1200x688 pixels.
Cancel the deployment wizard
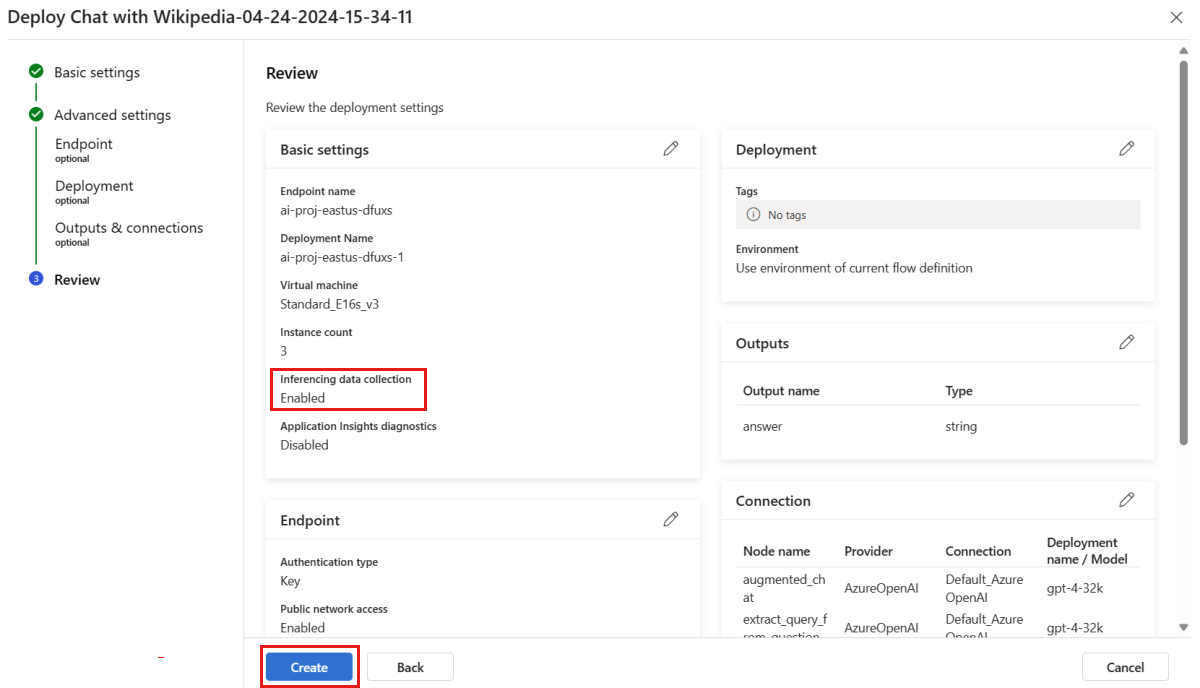(x=1125, y=667)
